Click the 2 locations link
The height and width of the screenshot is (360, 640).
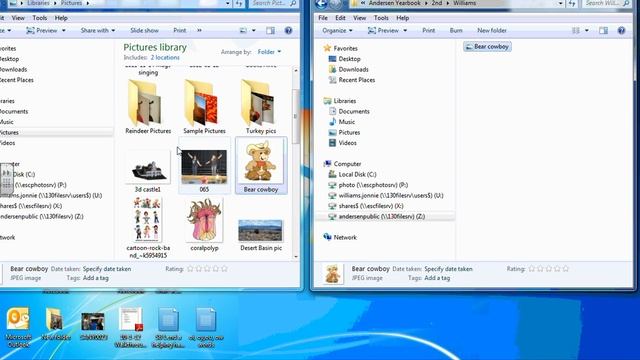point(165,58)
